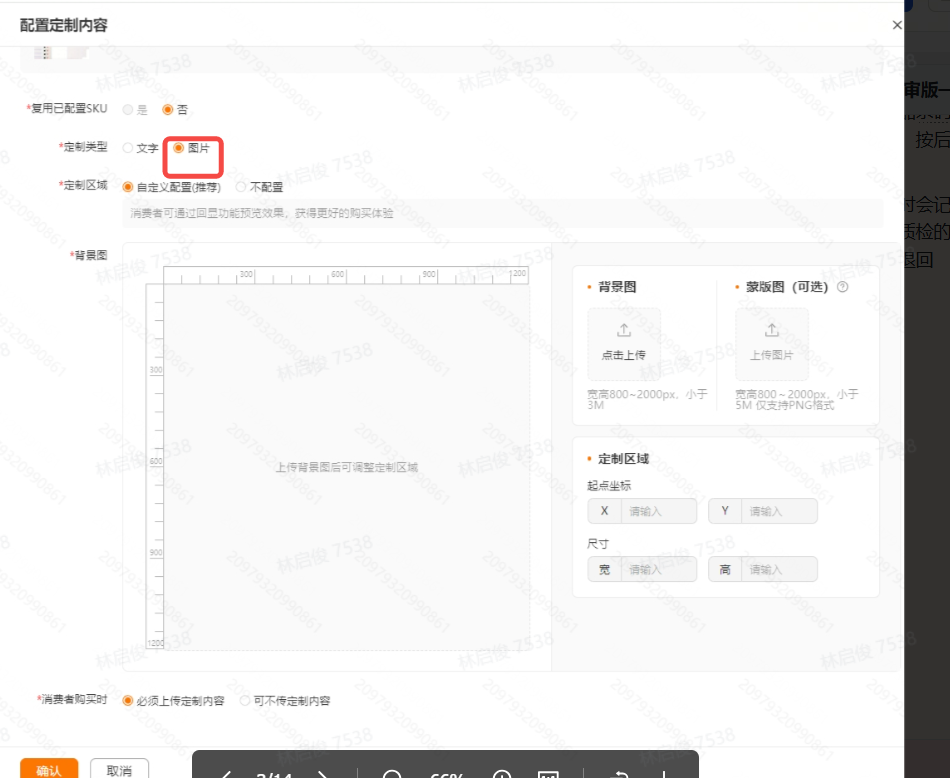Zoom out using the magnifier minus icon
The height and width of the screenshot is (778, 950).
pyautogui.click(x=392, y=776)
